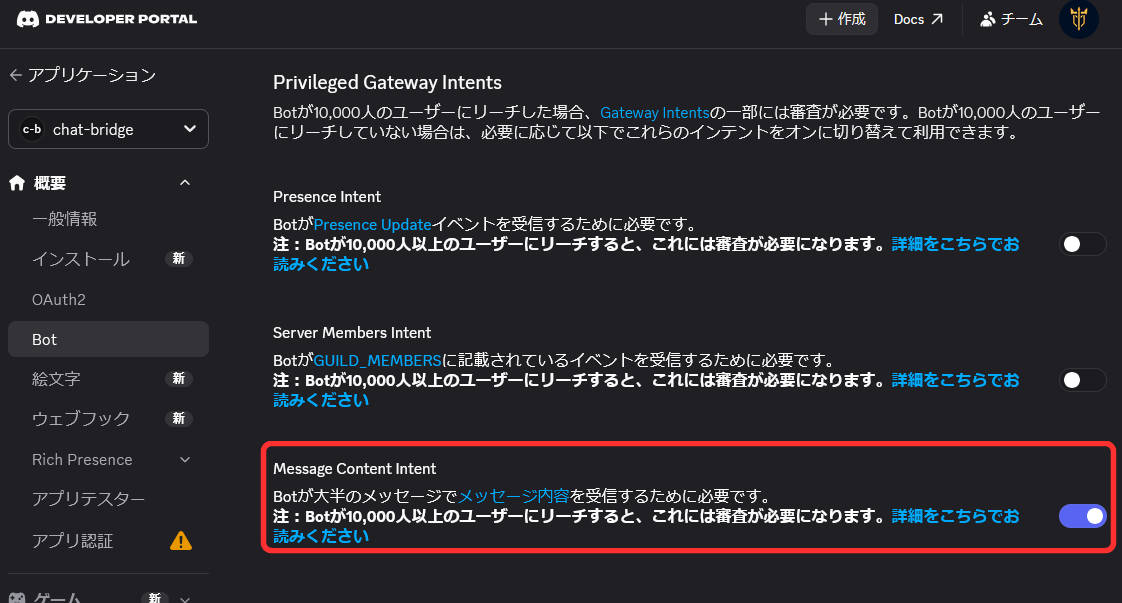This screenshot has width=1122, height=603.
Task: Open the メッセージ内容 link
Action: tap(513, 496)
